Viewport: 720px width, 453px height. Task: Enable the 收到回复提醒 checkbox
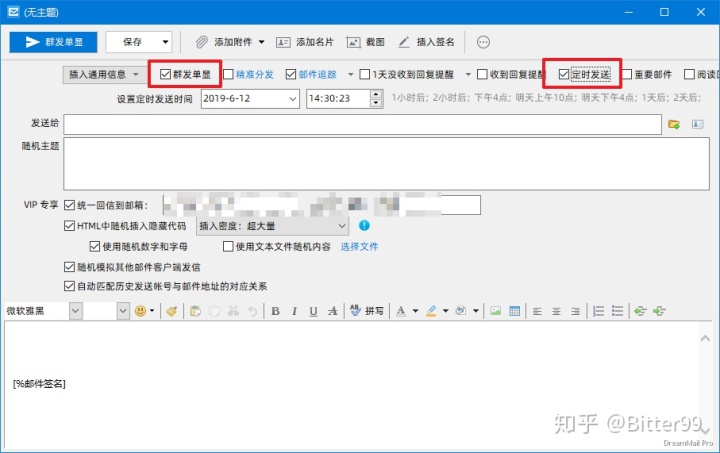pos(482,74)
